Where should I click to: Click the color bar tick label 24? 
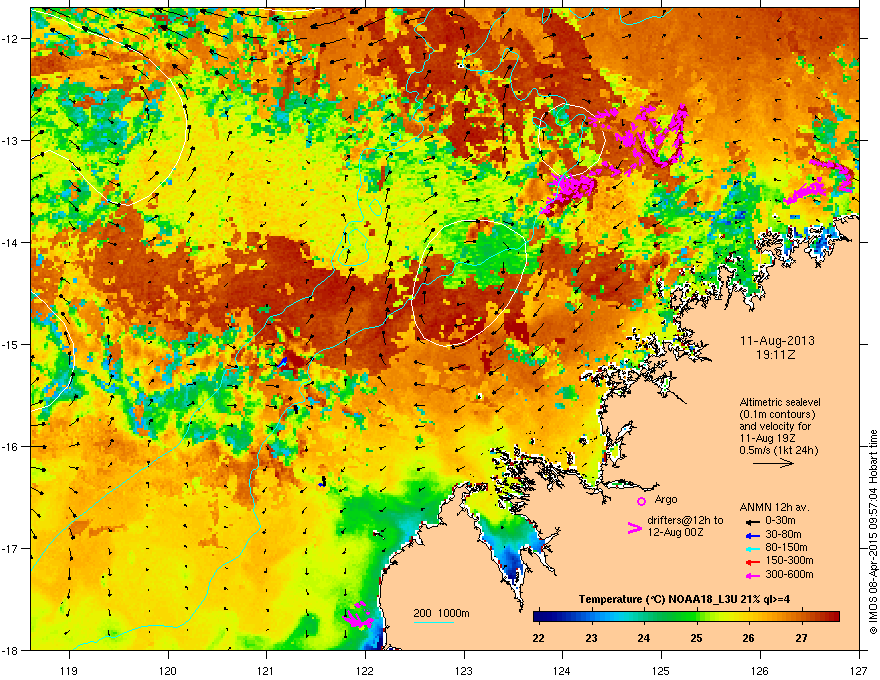click(x=644, y=638)
